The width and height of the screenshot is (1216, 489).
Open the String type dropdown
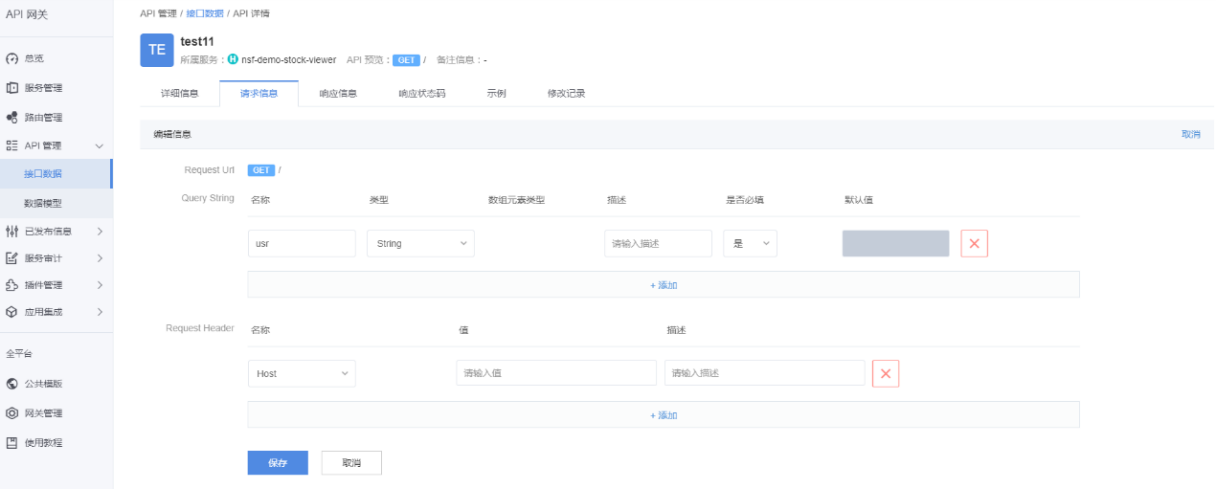pos(420,244)
